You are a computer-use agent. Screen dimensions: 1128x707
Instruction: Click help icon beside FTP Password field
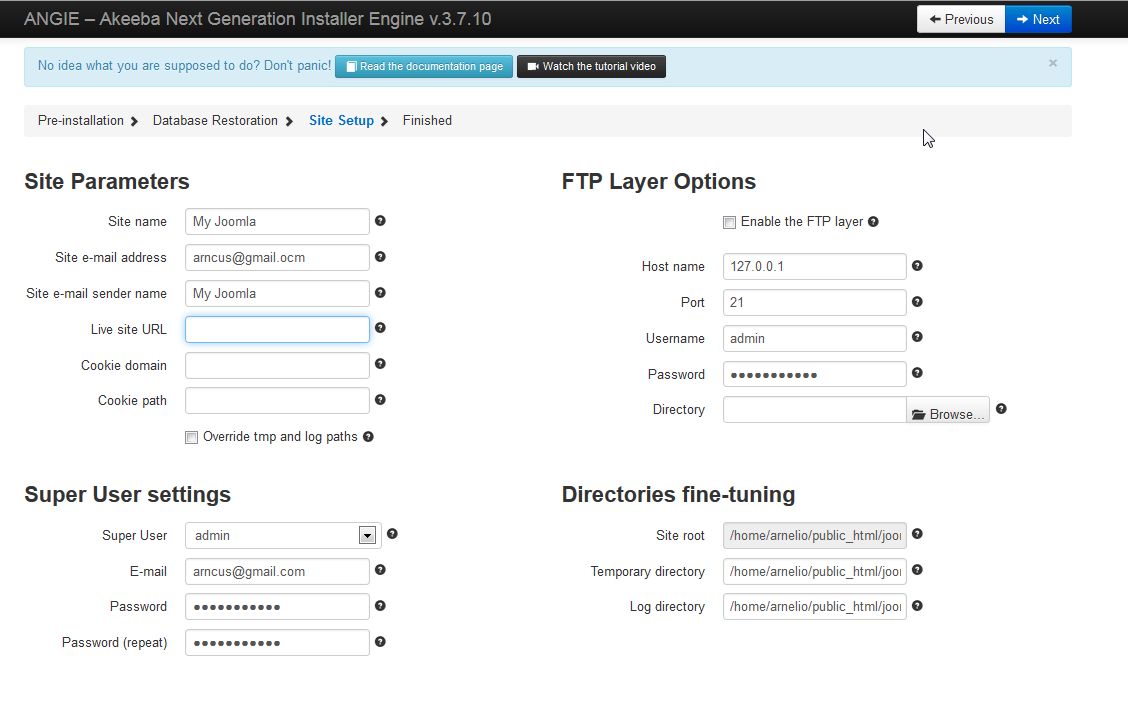click(x=916, y=373)
